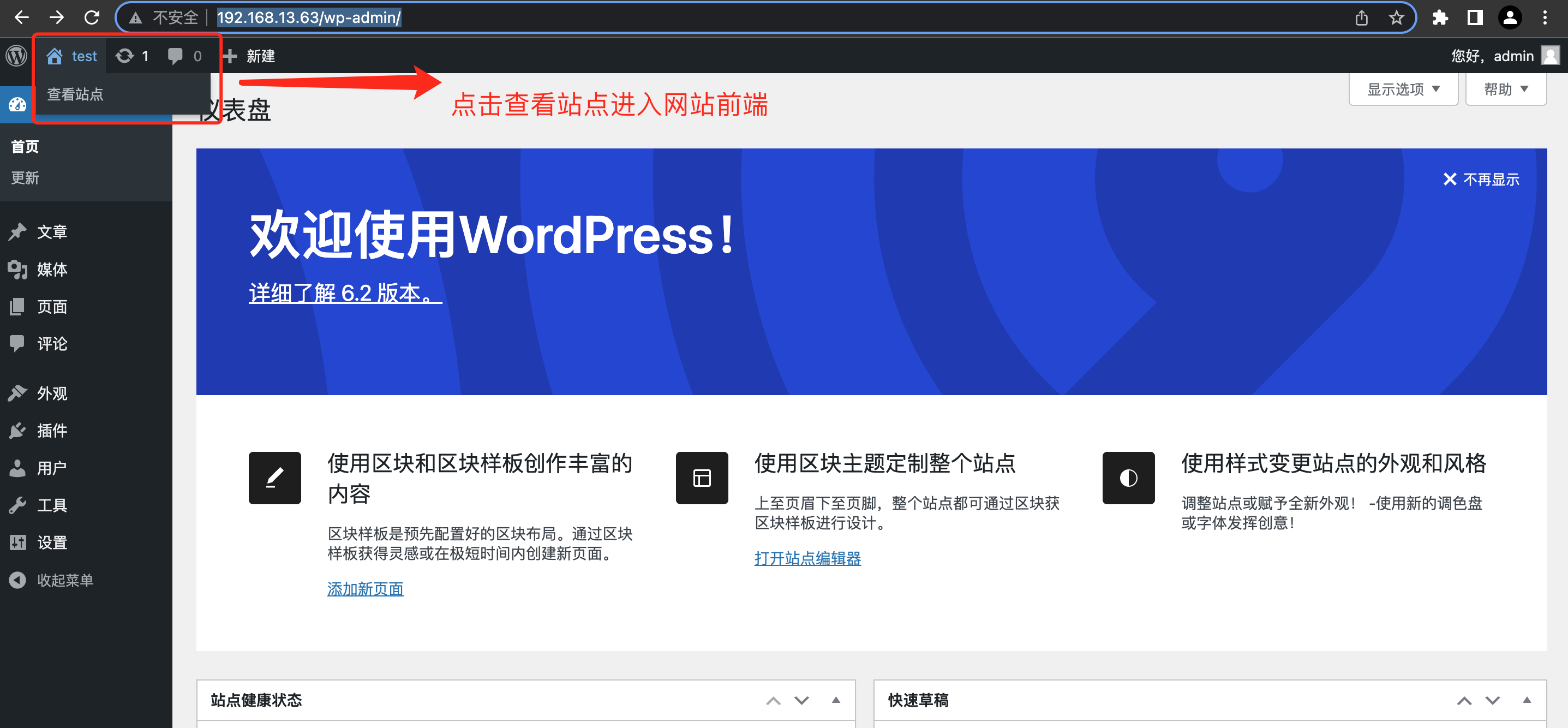Click the WordPress logo icon in admin bar
This screenshot has height=728, width=1568.
(x=16, y=56)
